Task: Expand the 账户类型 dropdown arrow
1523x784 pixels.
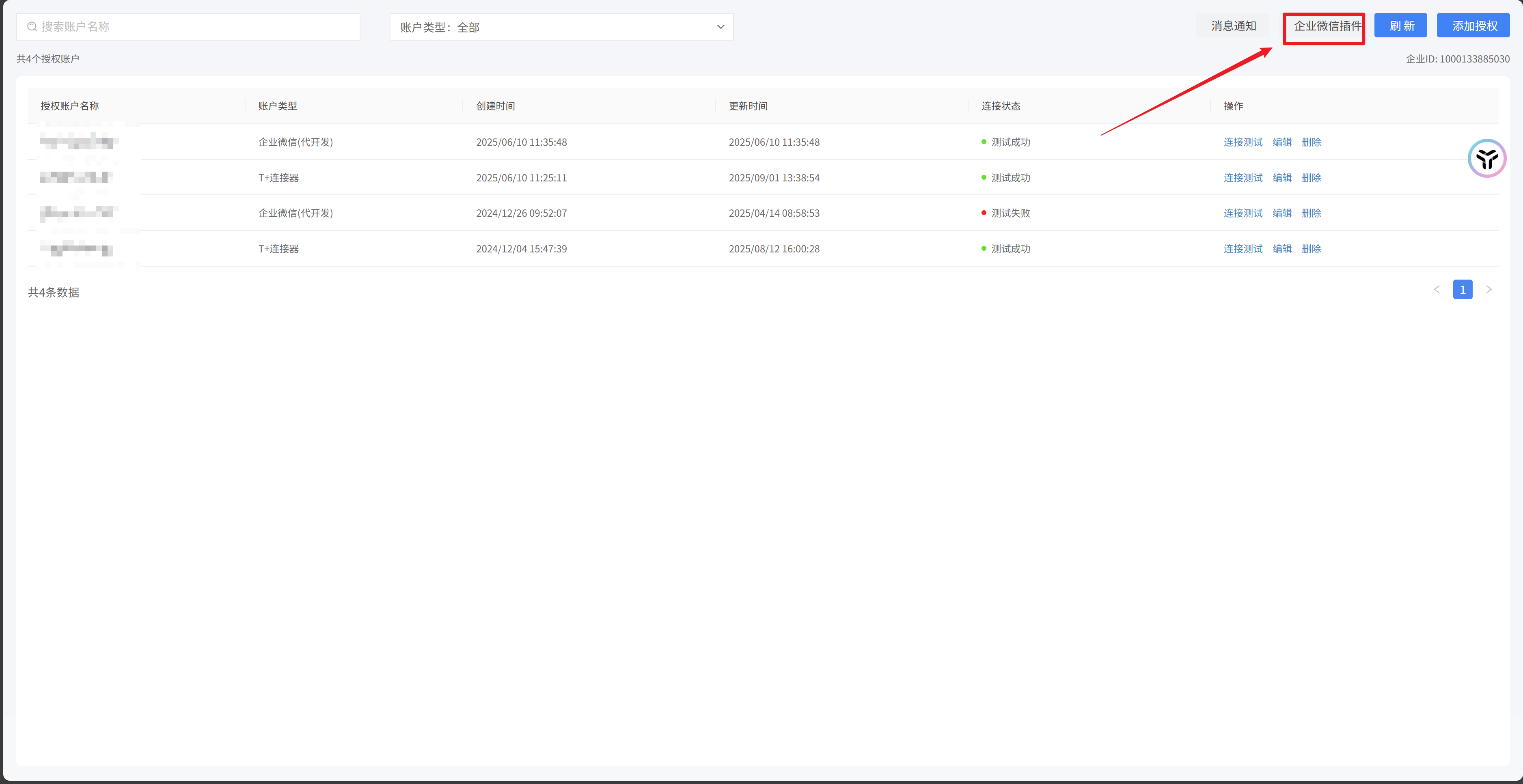Action: coord(720,27)
